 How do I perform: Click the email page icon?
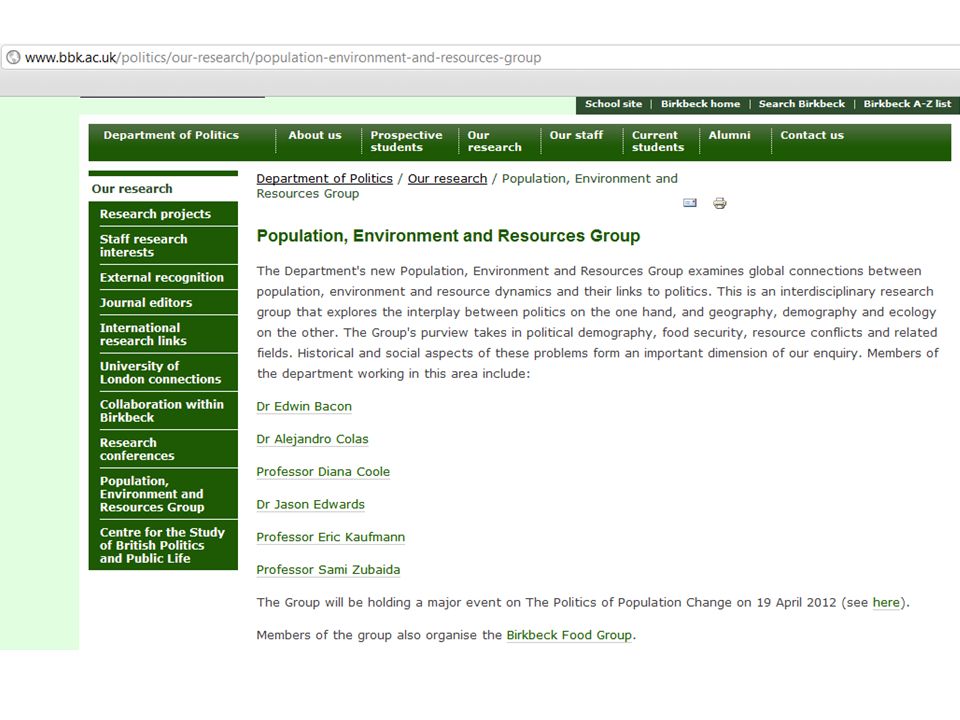[x=689, y=203]
